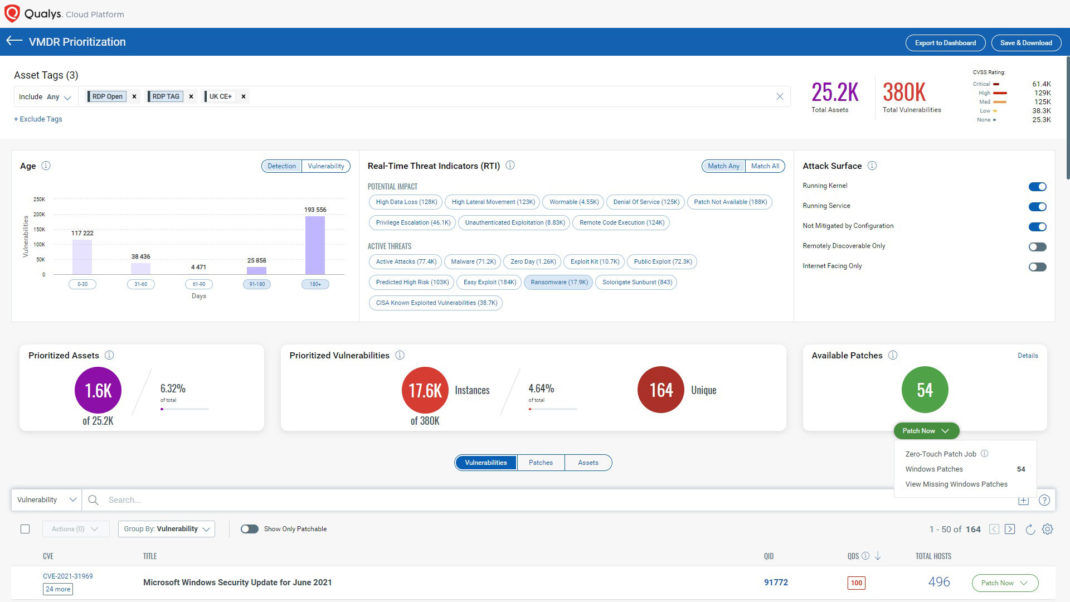Toggle Running Kernel switch
Image resolution: width=1070 pixels, height=602 pixels.
coord(1037,186)
